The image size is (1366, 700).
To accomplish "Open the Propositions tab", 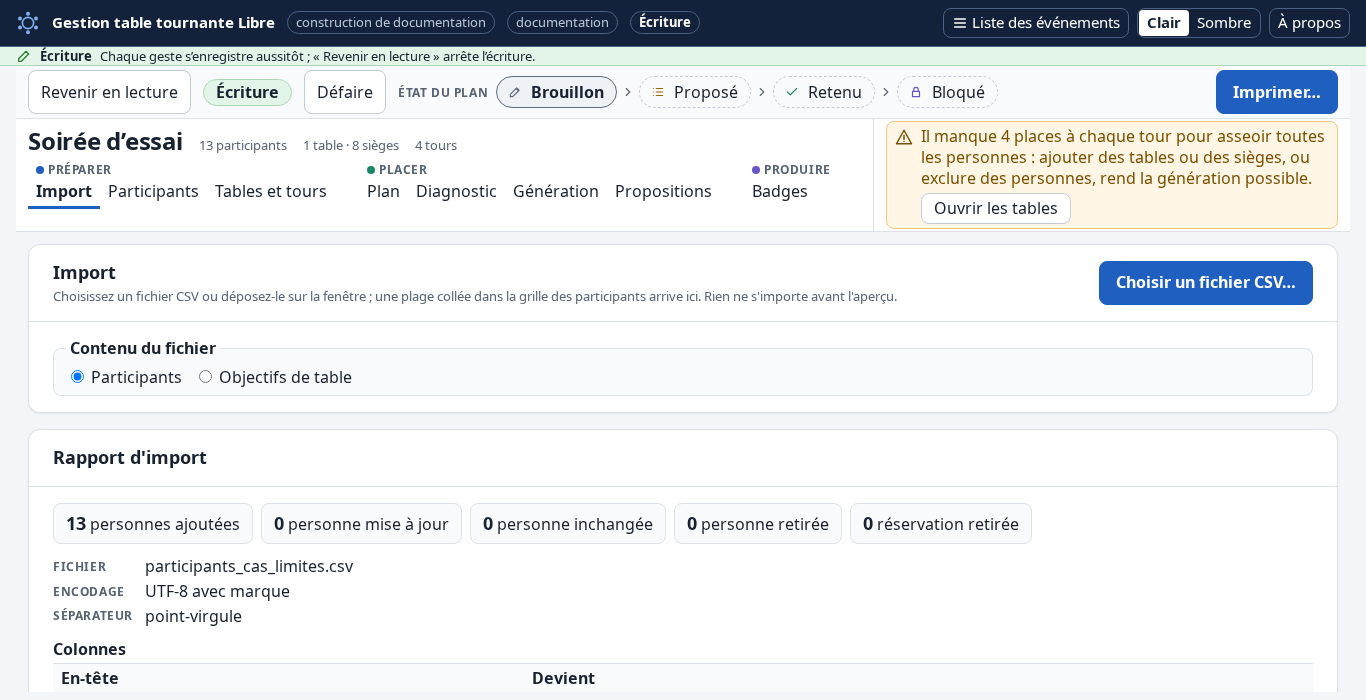I will coord(663,191).
